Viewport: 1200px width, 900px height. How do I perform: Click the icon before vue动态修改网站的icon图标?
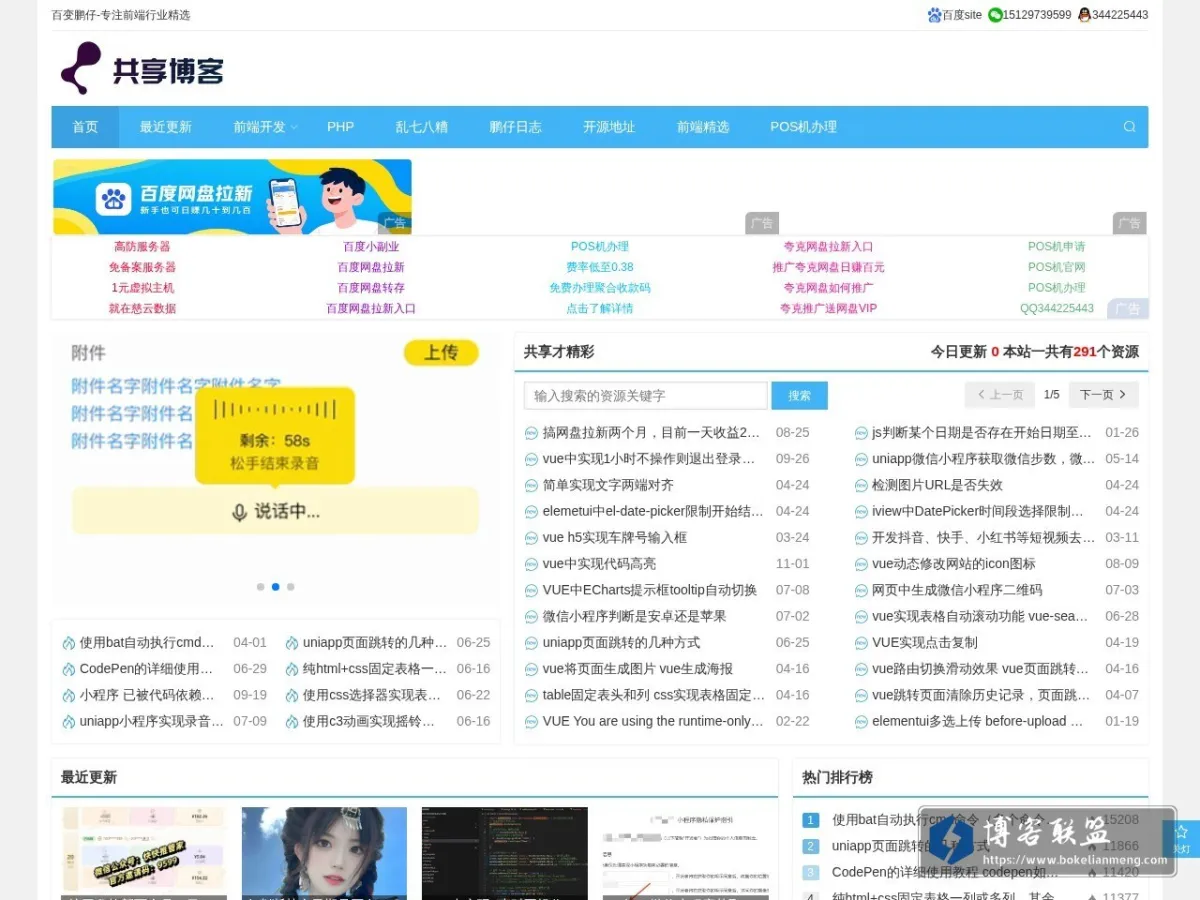pyautogui.click(x=861, y=564)
